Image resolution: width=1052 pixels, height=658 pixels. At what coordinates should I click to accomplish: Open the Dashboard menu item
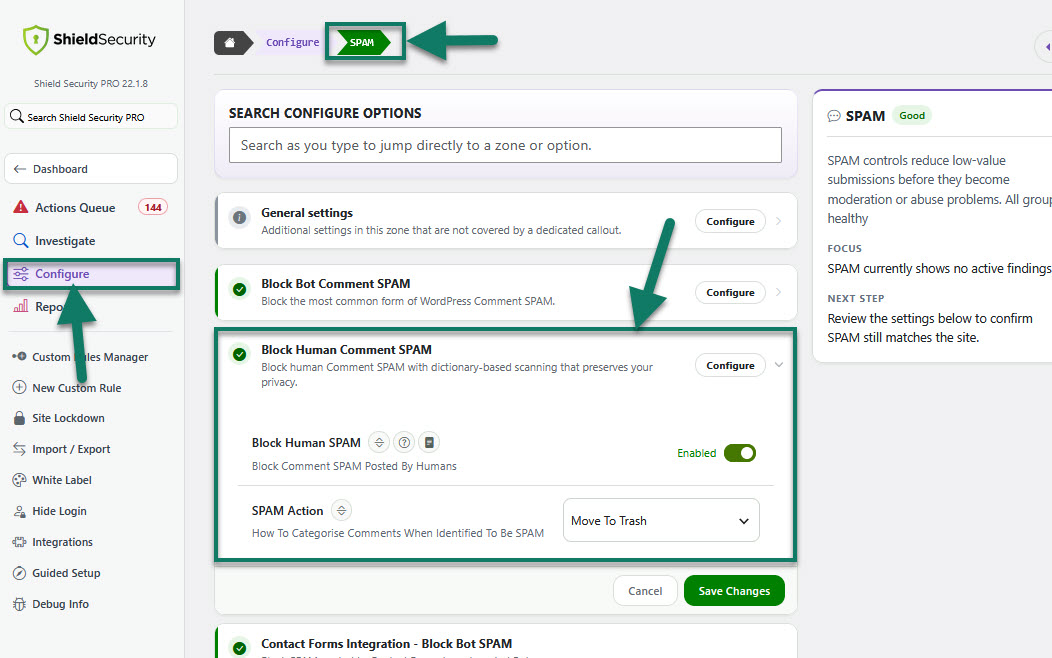tap(91, 169)
